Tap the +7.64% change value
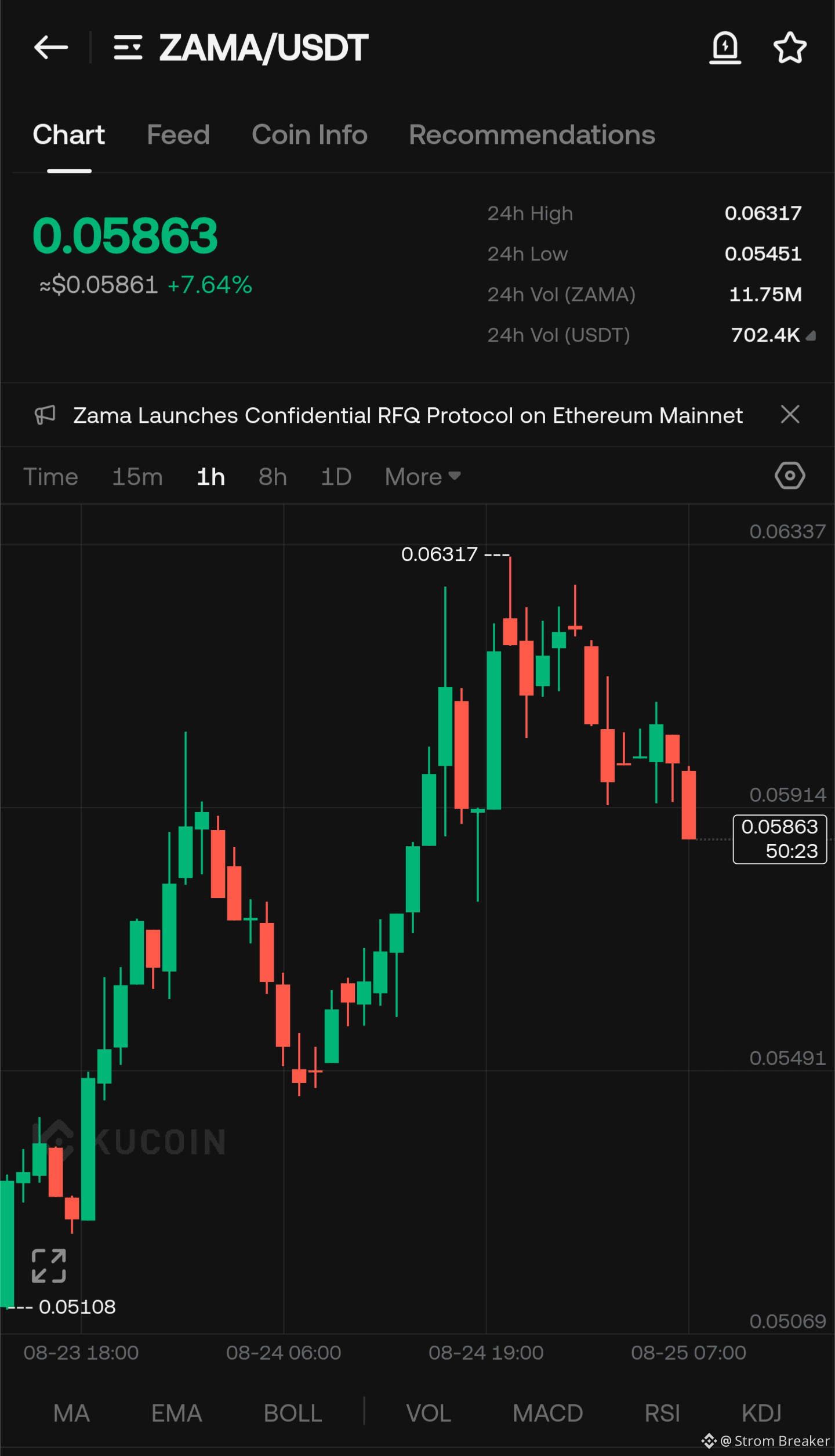The width and height of the screenshot is (835, 1456). [210, 285]
